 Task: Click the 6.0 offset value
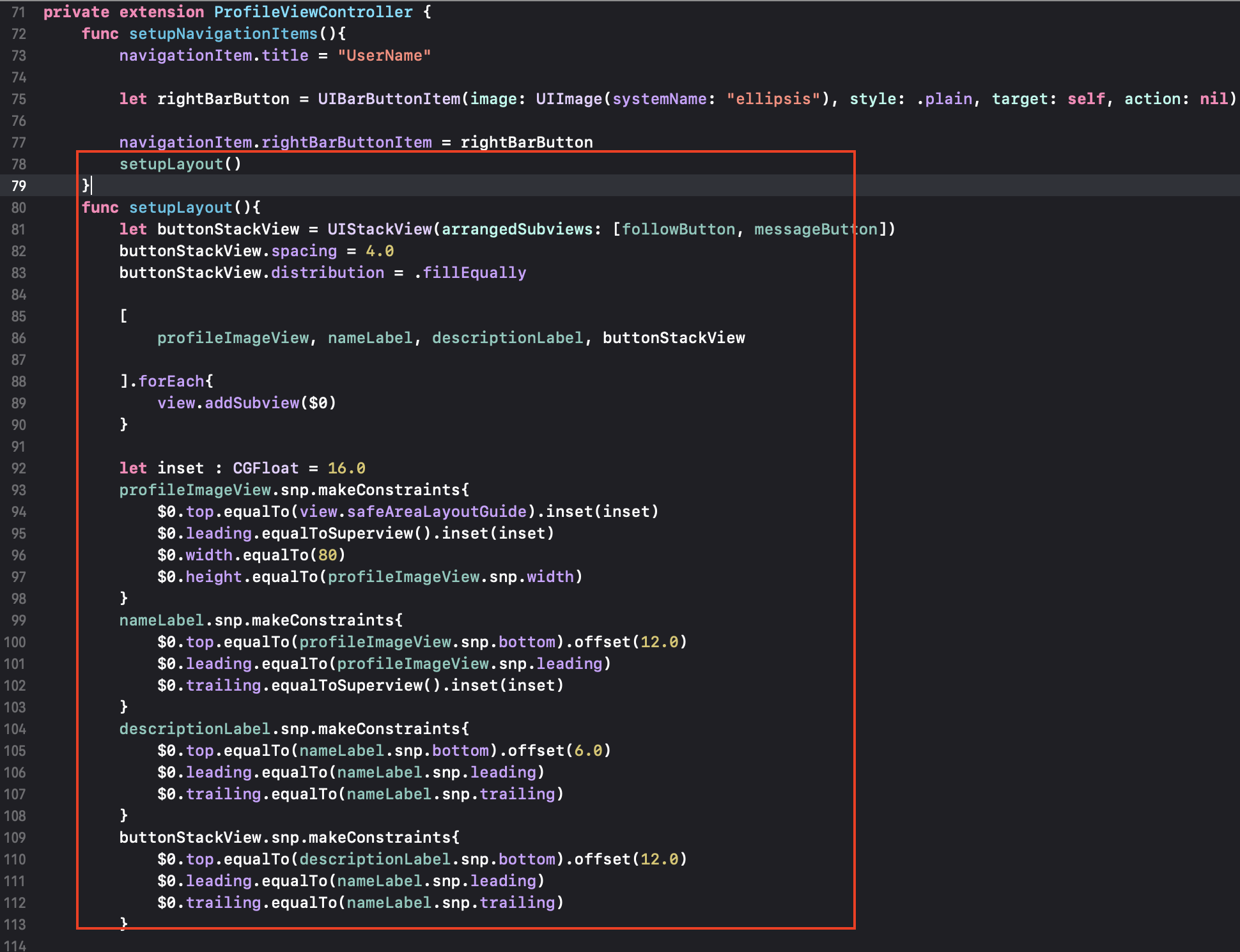pyautogui.click(x=587, y=751)
